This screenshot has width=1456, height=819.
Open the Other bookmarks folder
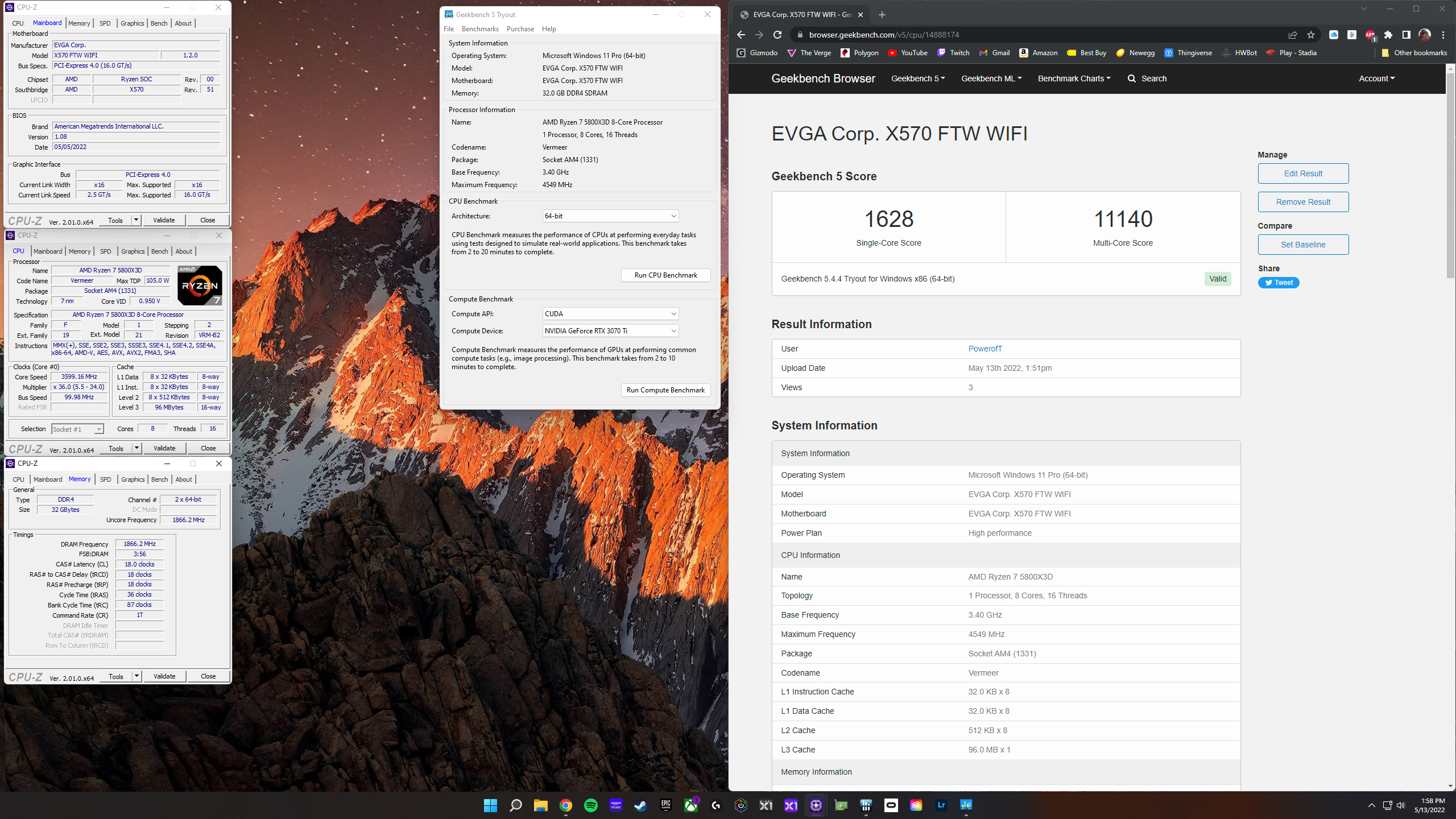1414,53
